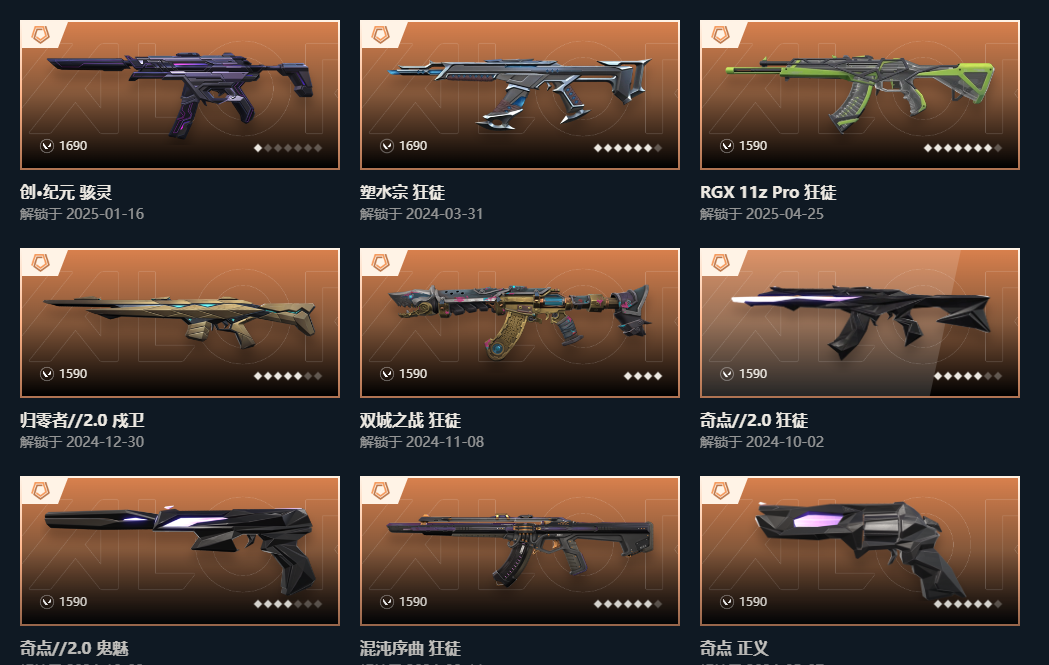Open RGX 11z Pro 狂徒 green rifle card
This screenshot has width=1049, height=665.
click(860, 95)
